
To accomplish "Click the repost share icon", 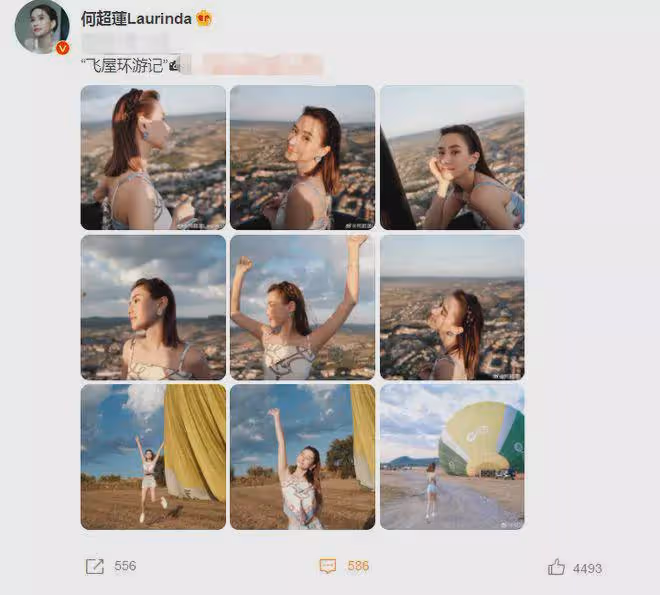I will click(95, 566).
